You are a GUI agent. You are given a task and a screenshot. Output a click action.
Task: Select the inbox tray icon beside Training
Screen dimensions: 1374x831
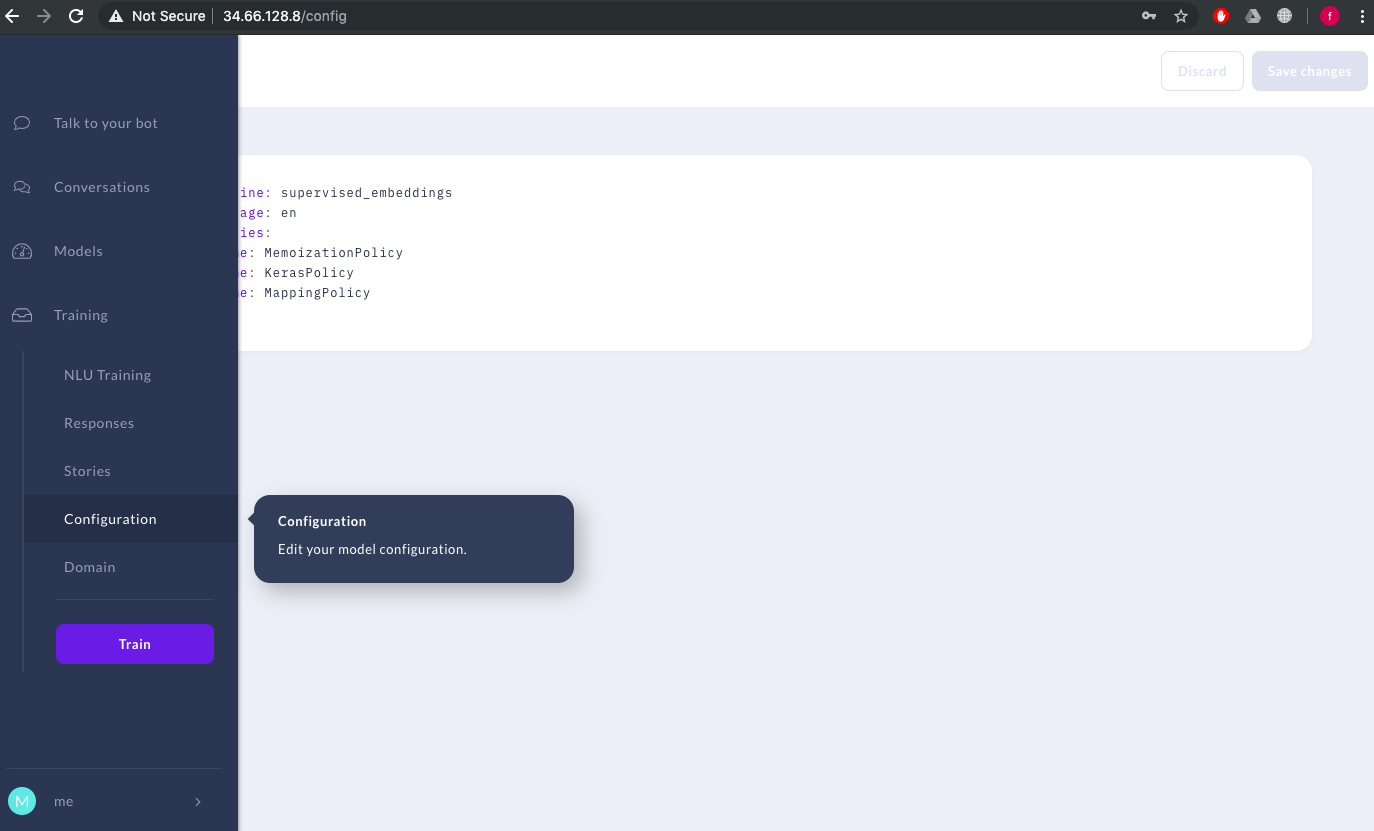21,315
